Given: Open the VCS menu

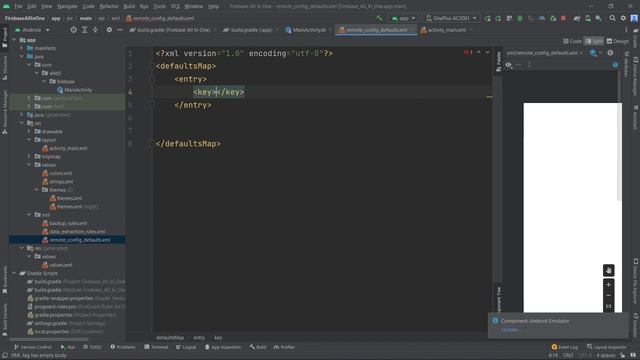Looking at the screenshot, I should pyautogui.click(x=175, y=7).
